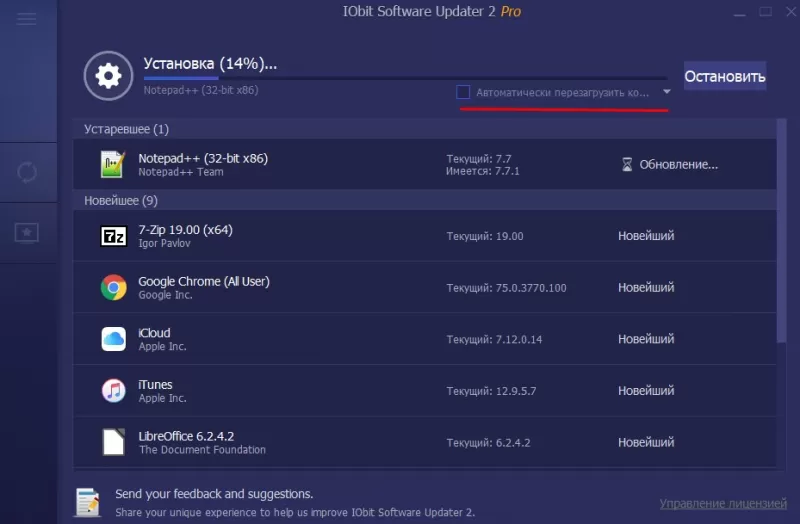Click Текущий: 7.12.0.14 iCloud version

[494, 339]
